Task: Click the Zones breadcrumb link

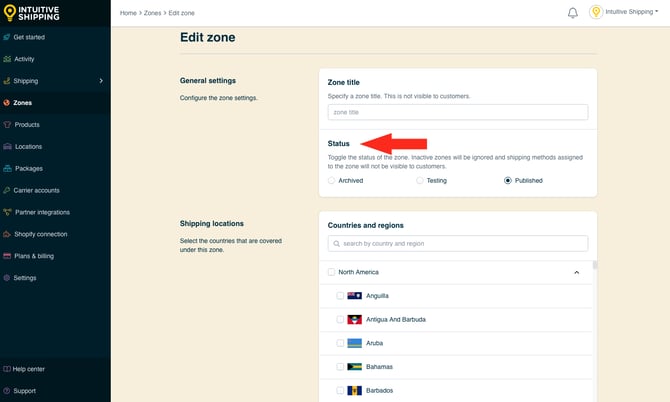Action: click(154, 13)
